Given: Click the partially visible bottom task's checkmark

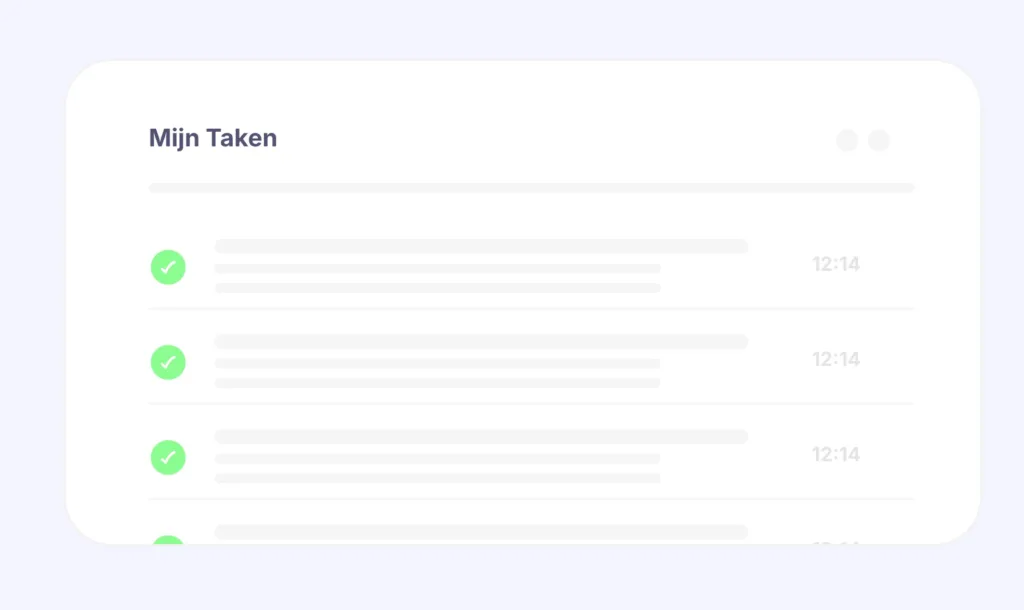Looking at the screenshot, I should pos(168,541).
